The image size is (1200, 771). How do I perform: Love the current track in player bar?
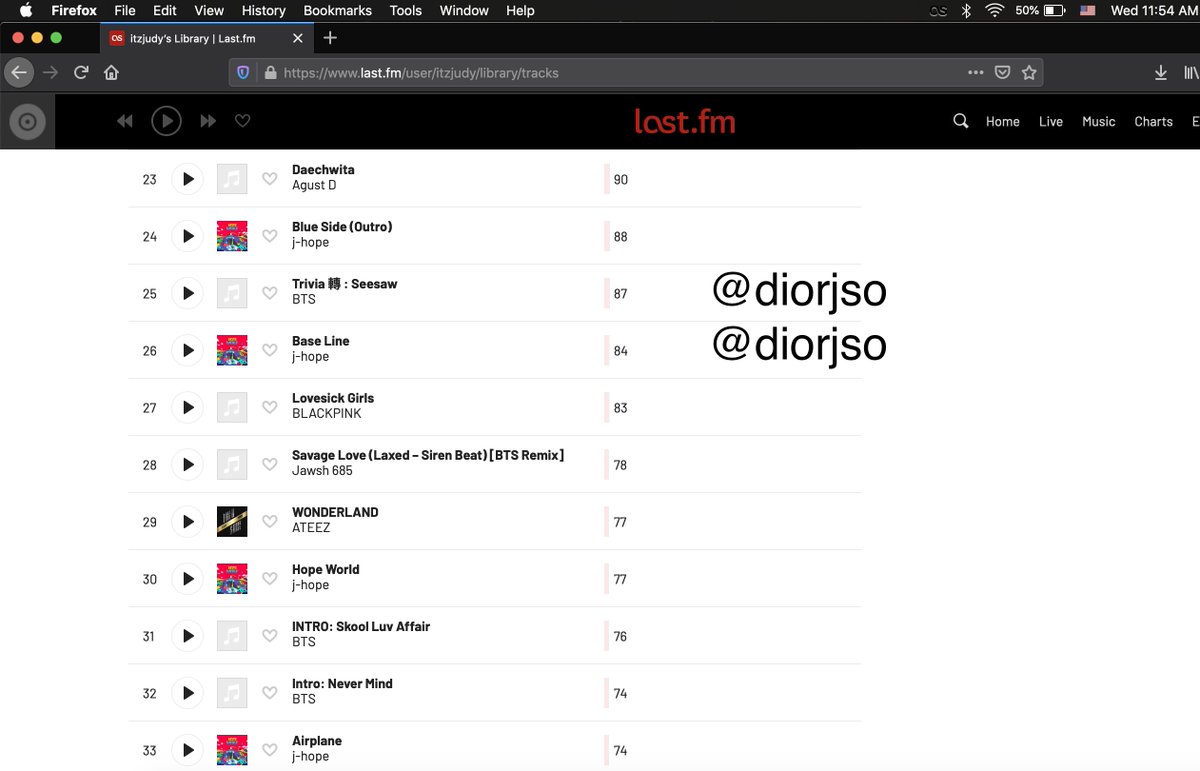pos(242,121)
